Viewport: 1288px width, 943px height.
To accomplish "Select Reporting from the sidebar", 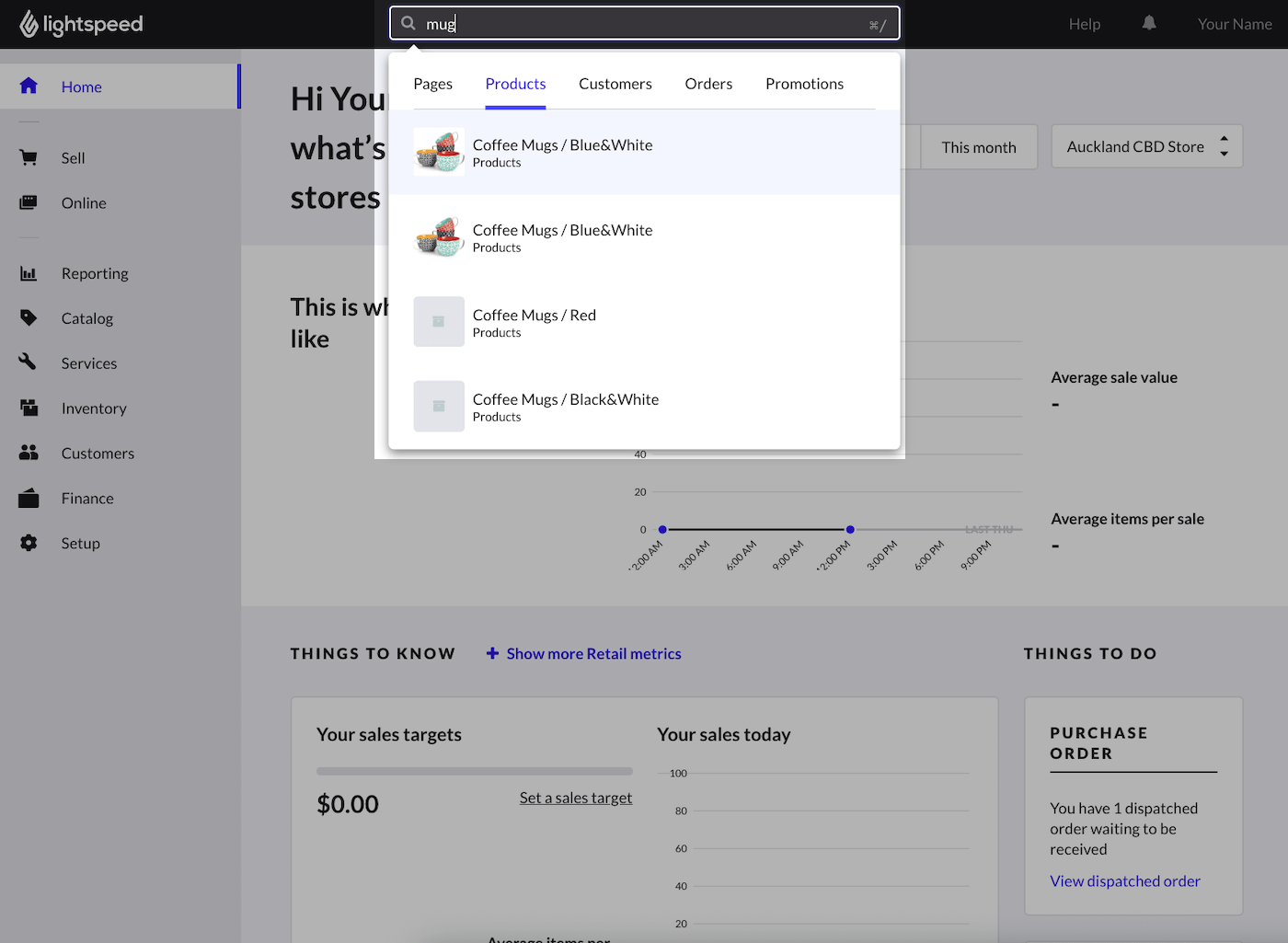I will coord(95,272).
